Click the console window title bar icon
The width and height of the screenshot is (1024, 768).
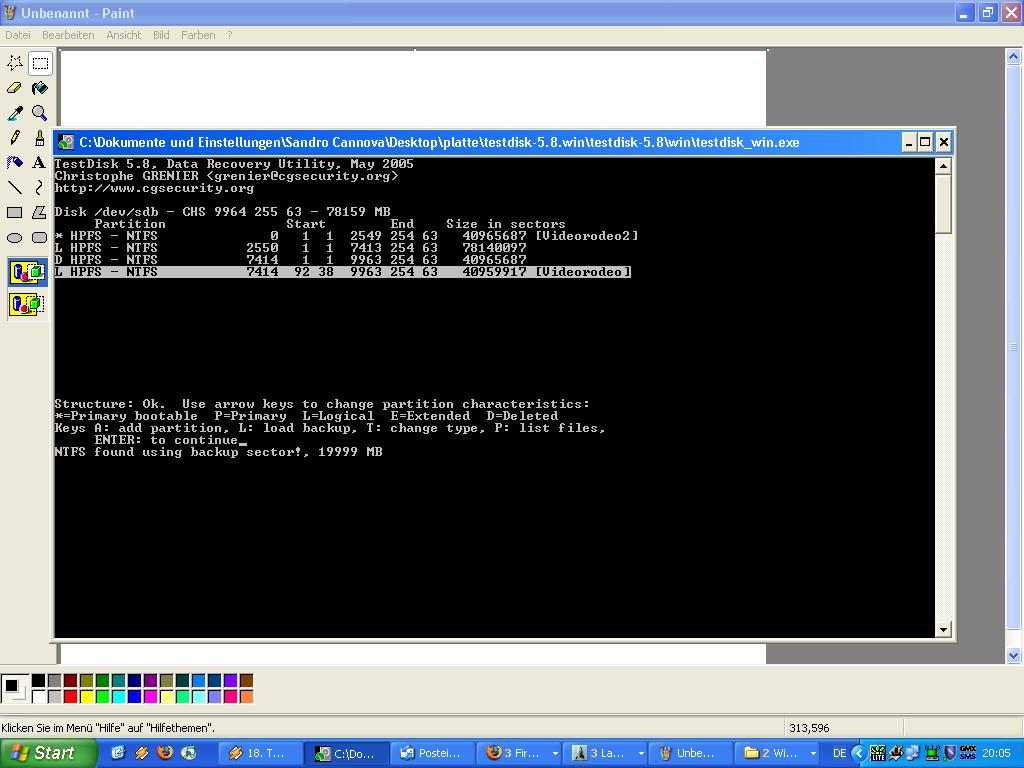66,142
